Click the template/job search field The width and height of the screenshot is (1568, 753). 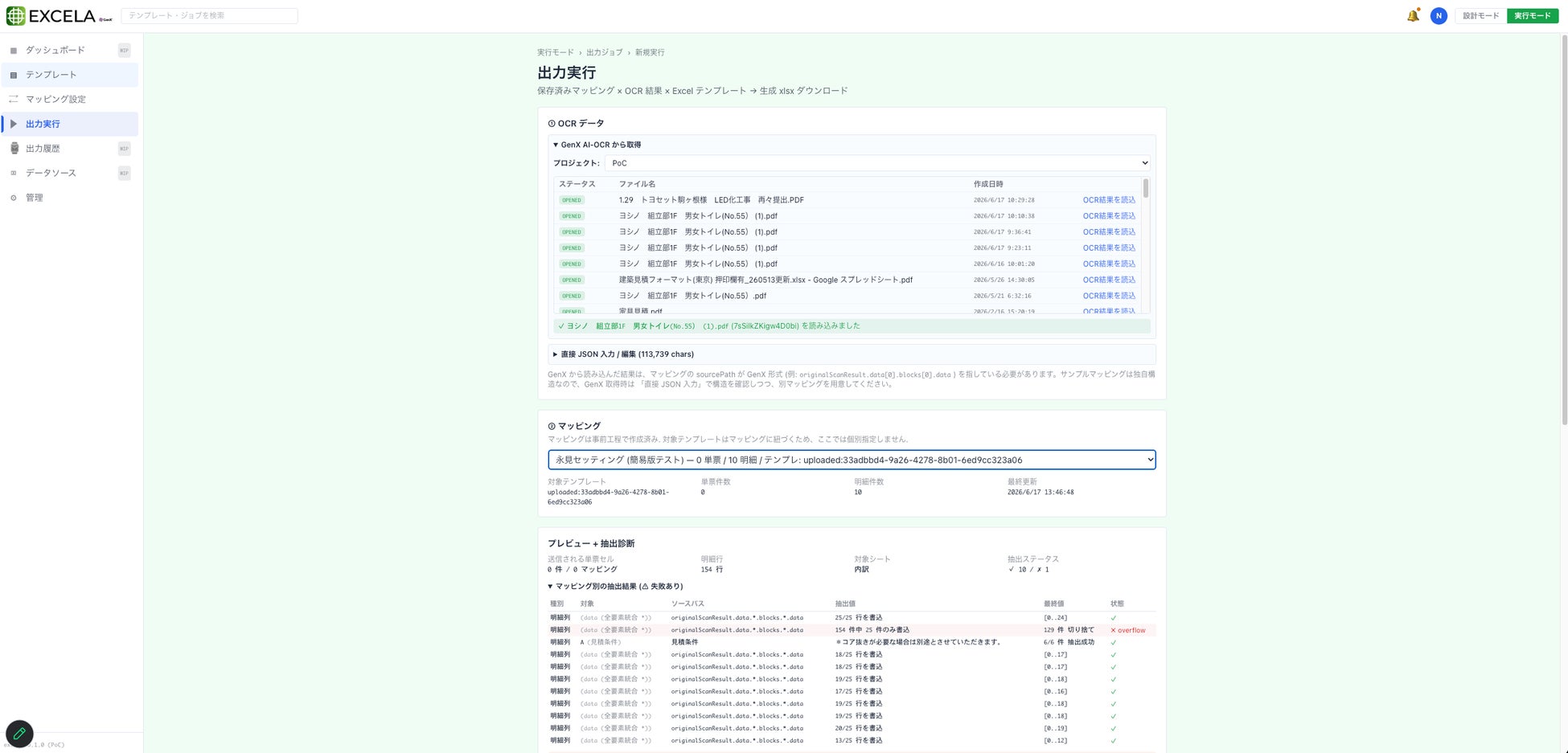(209, 16)
